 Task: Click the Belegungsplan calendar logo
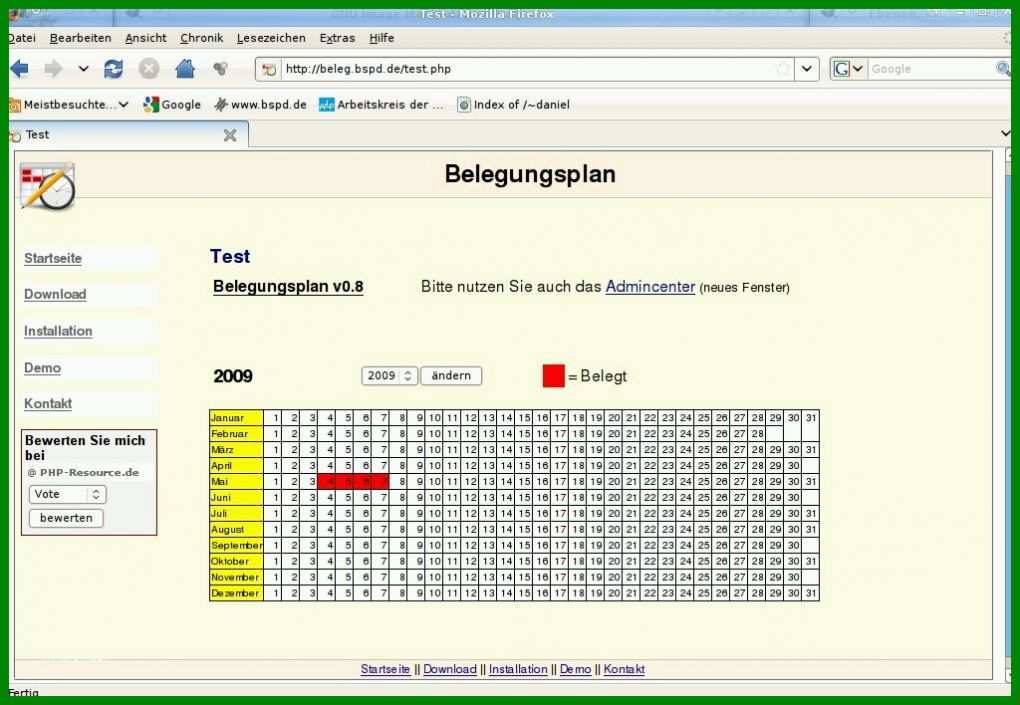pyautogui.click(x=47, y=186)
